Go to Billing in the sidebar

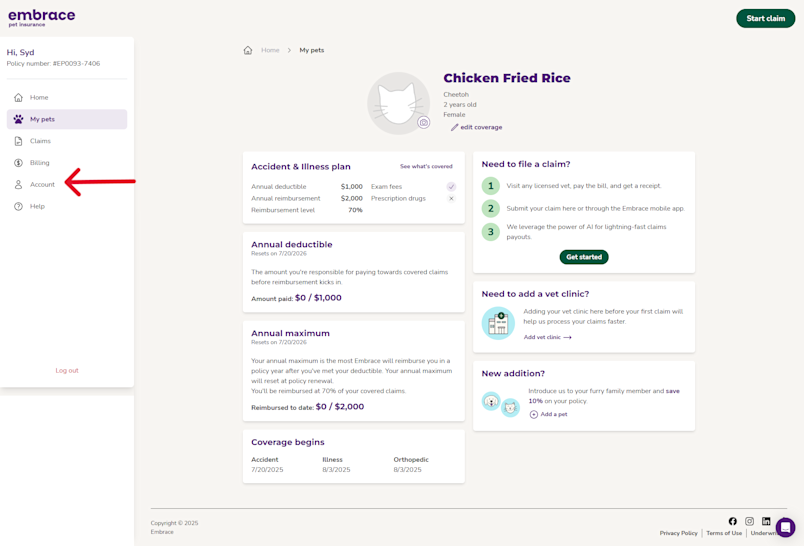67,163
